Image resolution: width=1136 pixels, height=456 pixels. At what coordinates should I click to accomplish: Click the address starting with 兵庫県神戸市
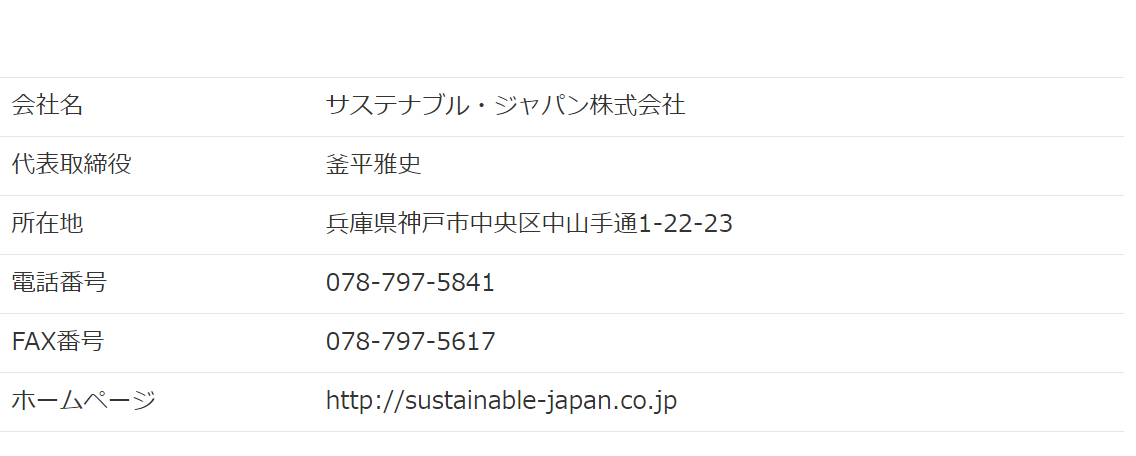click(529, 224)
